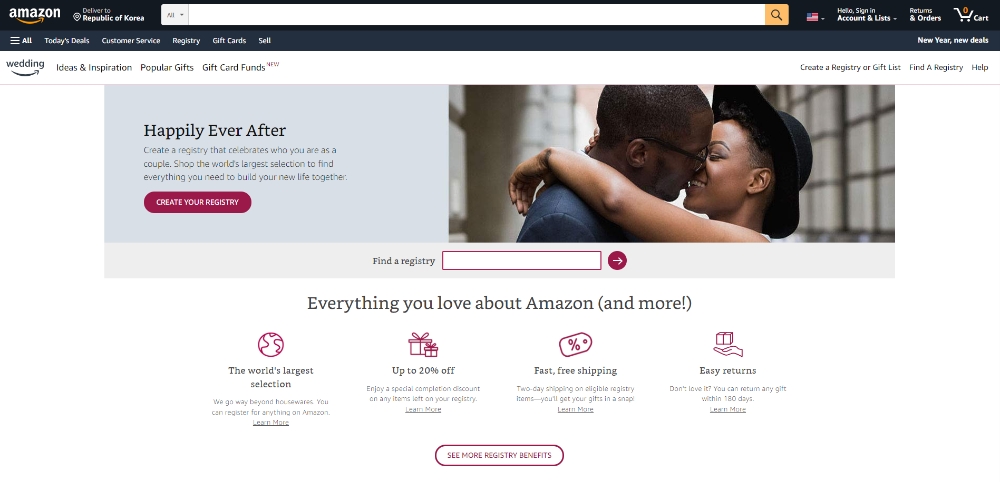Click the percent tag shipping icon
This screenshot has height=482, width=1000.
point(575,344)
